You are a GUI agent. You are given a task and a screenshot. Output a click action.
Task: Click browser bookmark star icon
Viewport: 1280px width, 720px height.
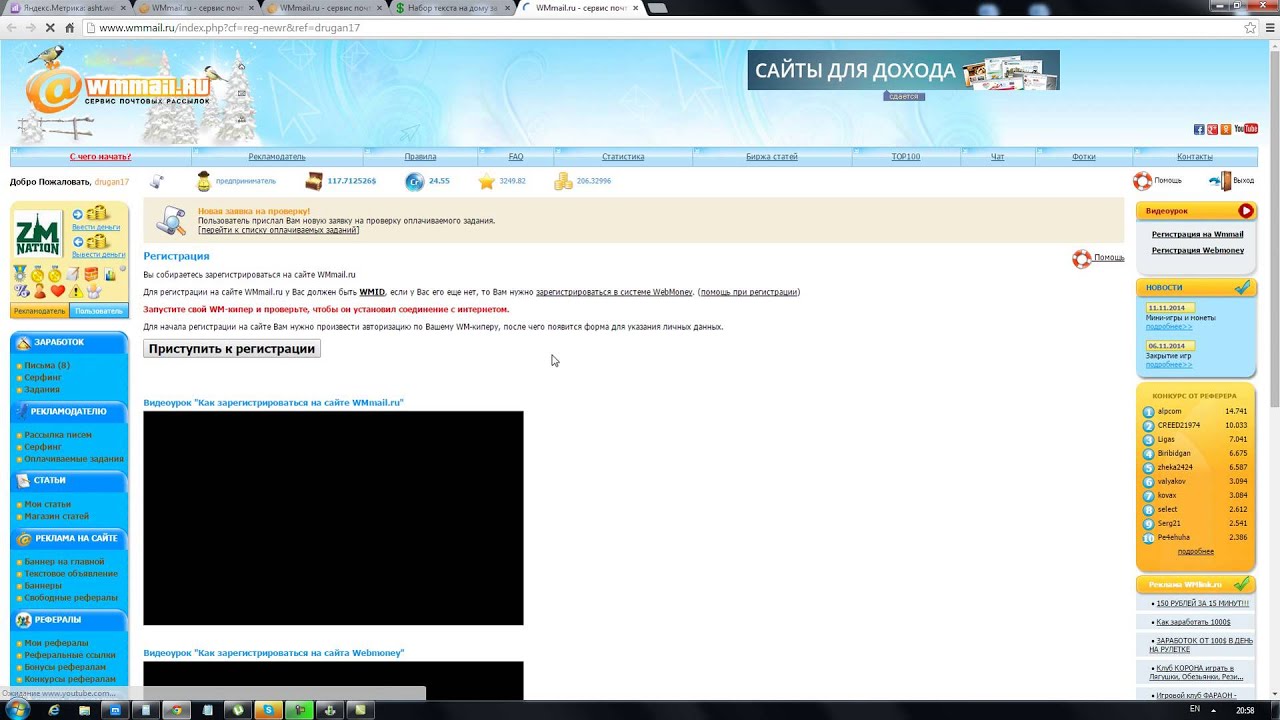(1250, 28)
